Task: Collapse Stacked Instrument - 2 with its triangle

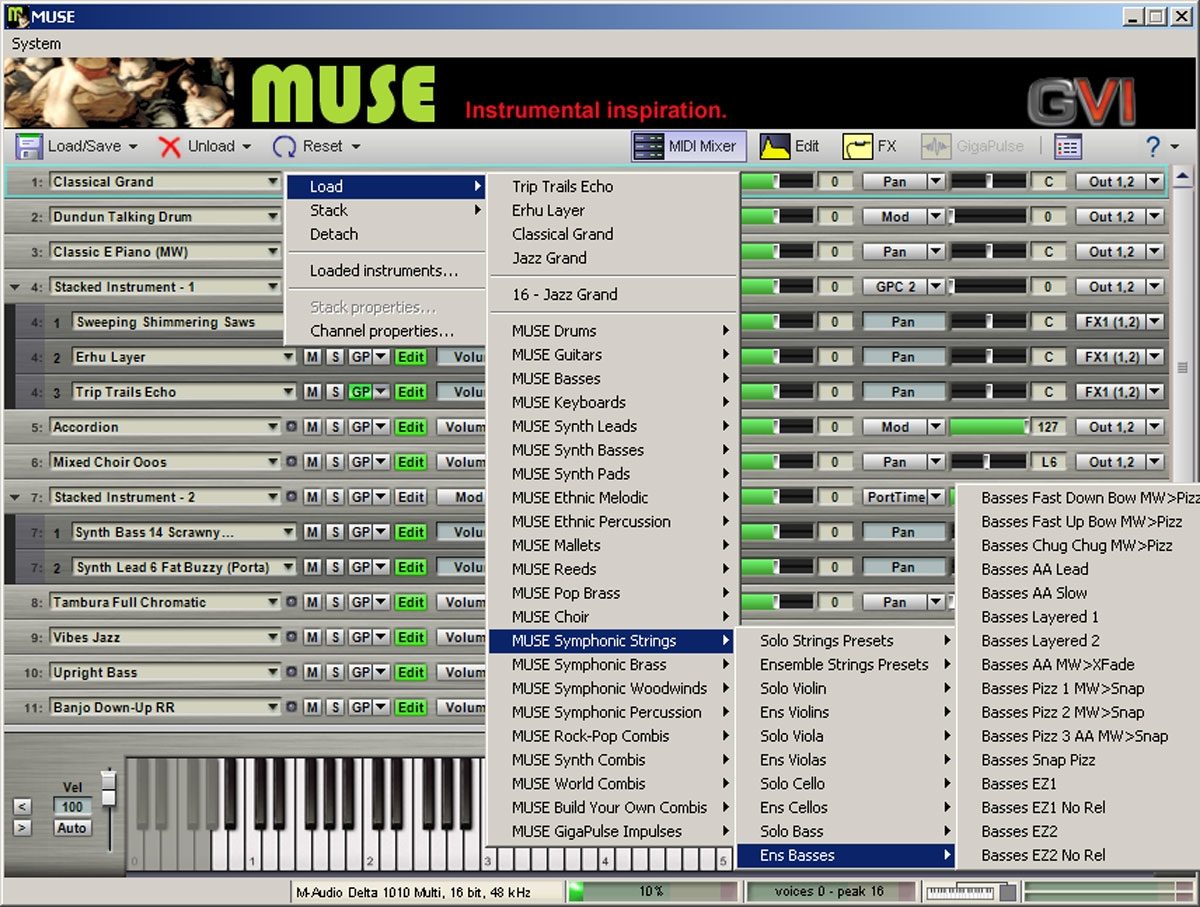Action: [15, 497]
